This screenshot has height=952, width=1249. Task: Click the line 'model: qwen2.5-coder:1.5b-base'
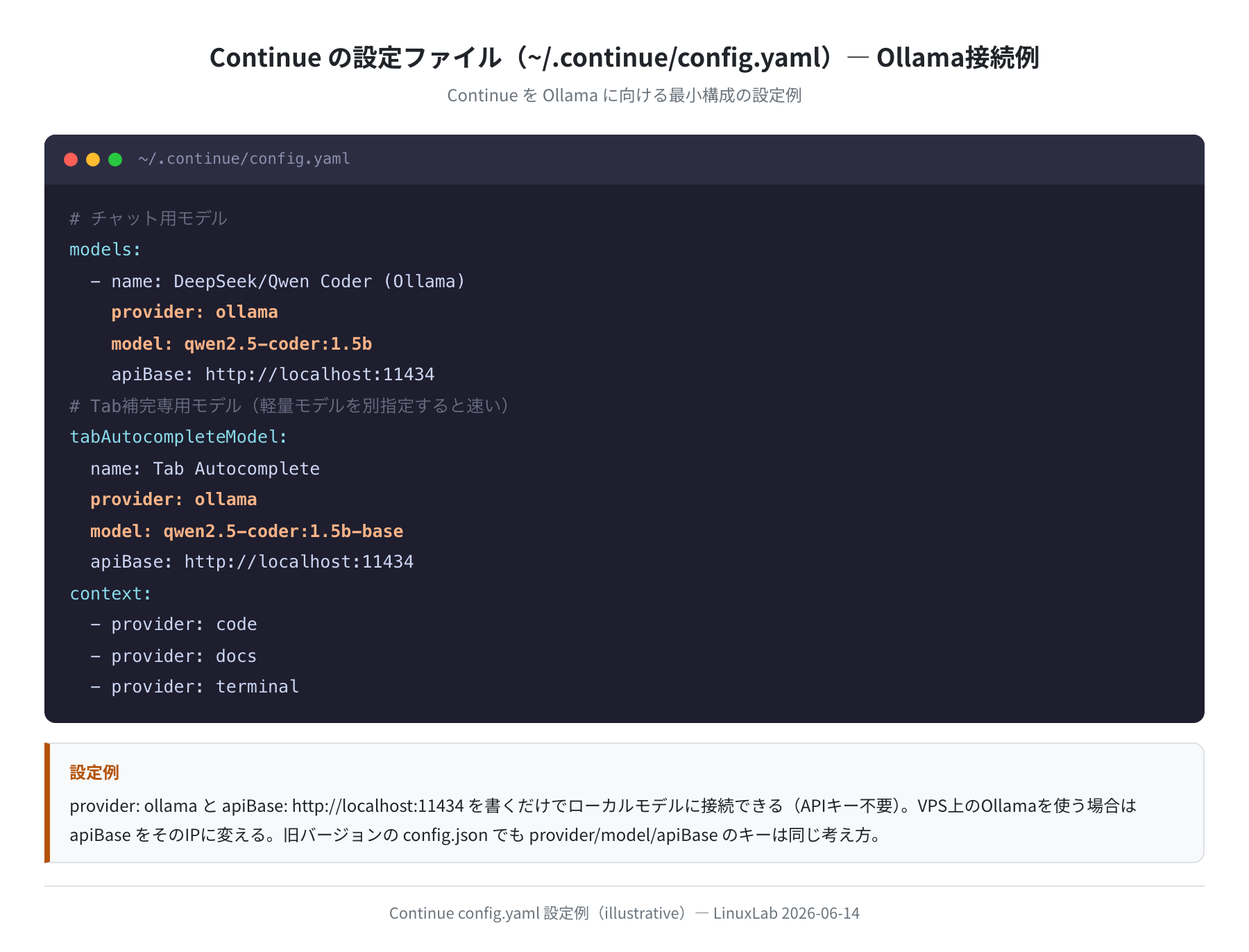246,531
